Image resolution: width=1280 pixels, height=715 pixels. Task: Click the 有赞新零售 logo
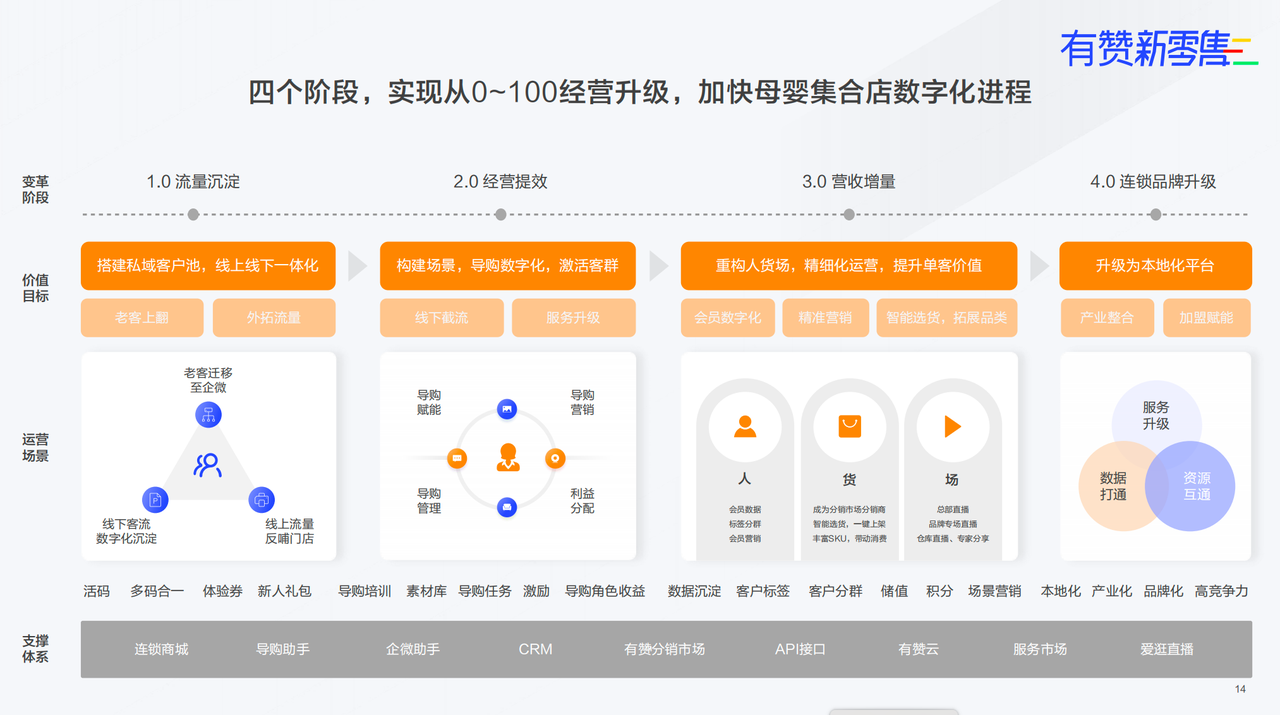tap(1158, 48)
